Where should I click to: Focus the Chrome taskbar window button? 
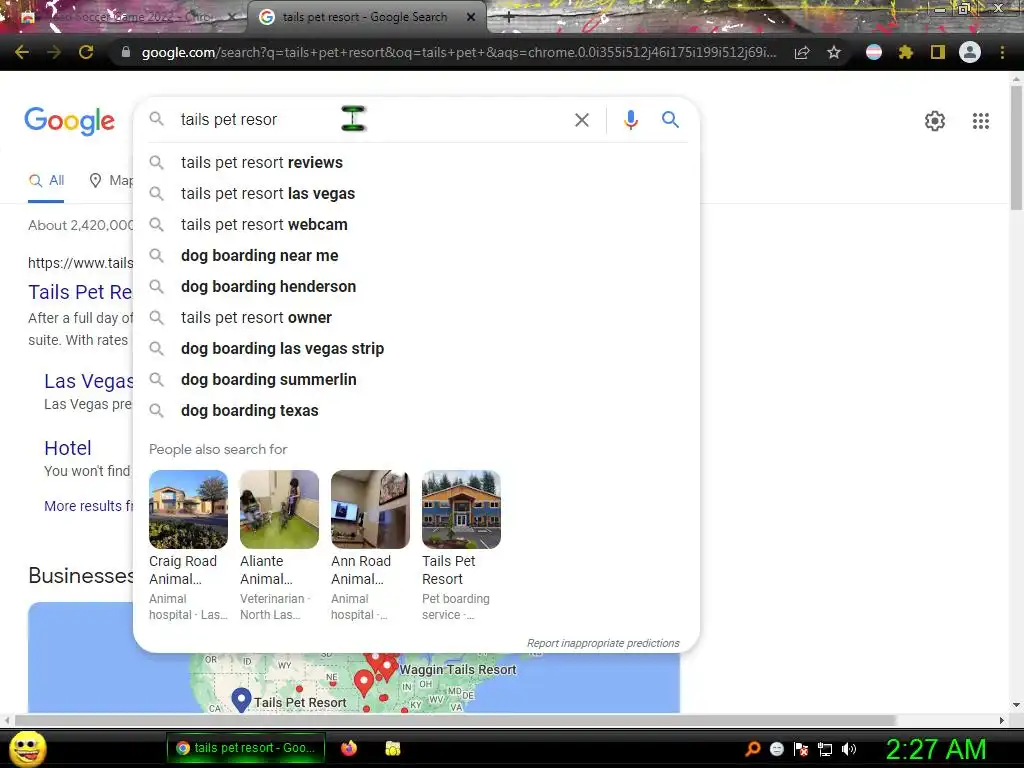click(246, 748)
